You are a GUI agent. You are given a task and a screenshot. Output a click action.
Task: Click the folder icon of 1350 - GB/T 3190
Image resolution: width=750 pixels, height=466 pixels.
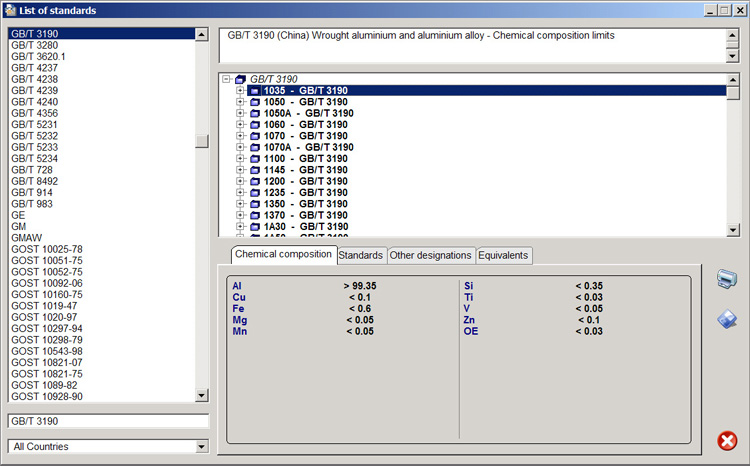click(x=255, y=204)
